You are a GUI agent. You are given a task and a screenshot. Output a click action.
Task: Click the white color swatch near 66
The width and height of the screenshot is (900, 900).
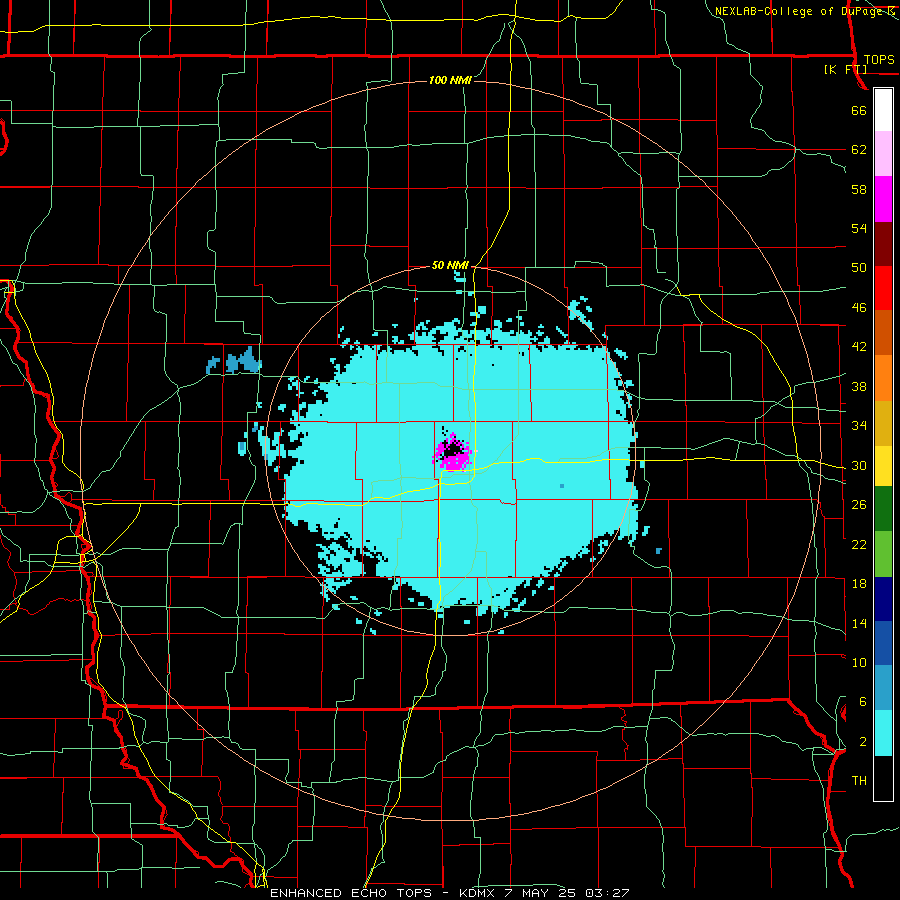[x=883, y=110]
